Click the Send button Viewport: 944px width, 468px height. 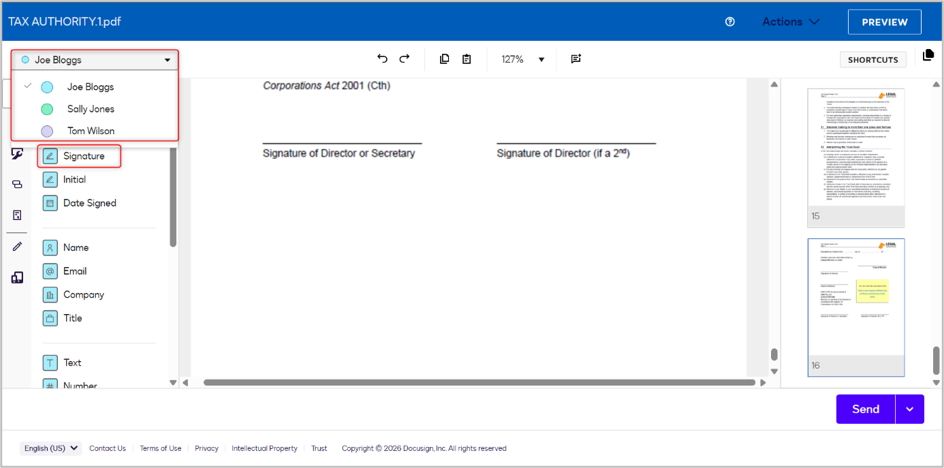[x=865, y=409]
